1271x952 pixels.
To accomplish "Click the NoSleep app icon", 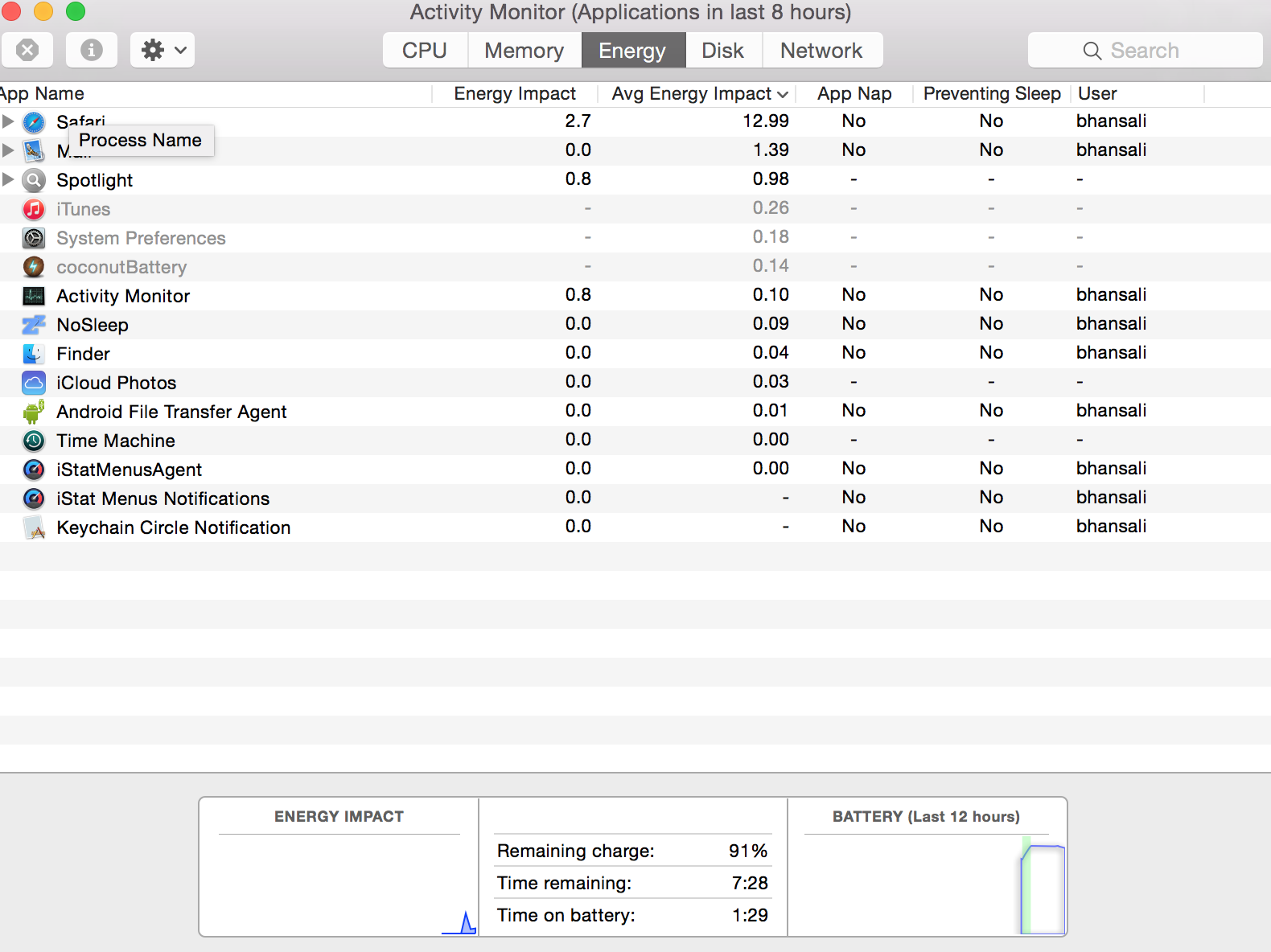I will point(34,325).
